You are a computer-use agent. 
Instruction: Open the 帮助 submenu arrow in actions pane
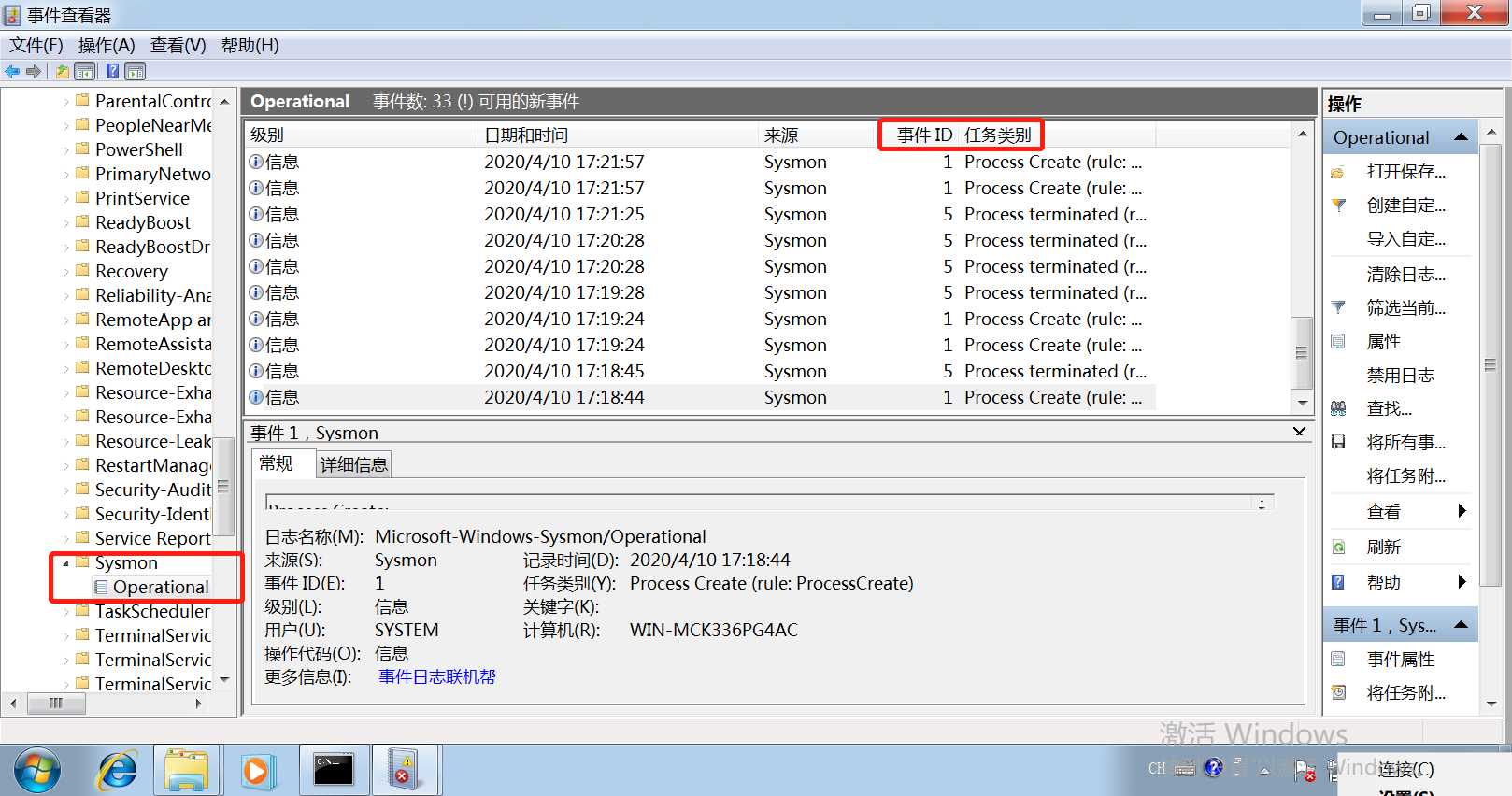pos(1462,582)
